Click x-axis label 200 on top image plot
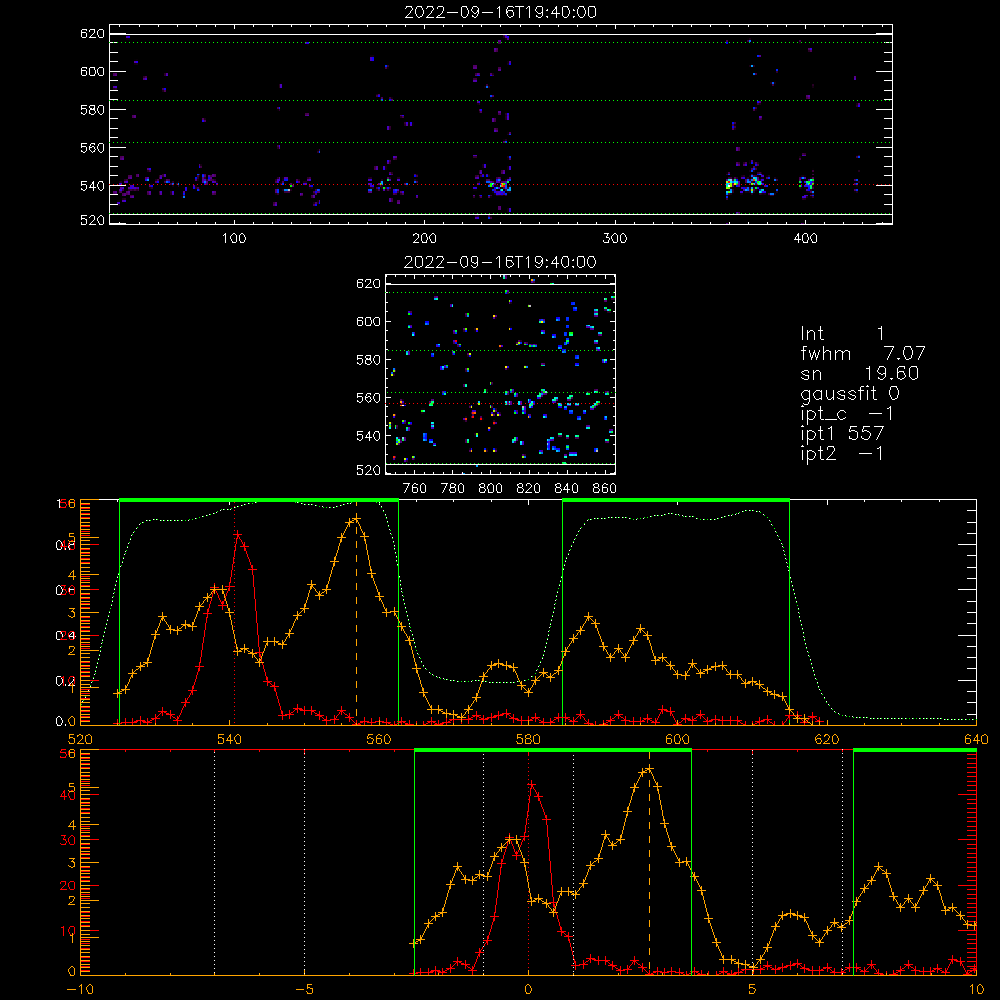The width and height of the screenshot is (1000, 1000). tap(424, 239)
